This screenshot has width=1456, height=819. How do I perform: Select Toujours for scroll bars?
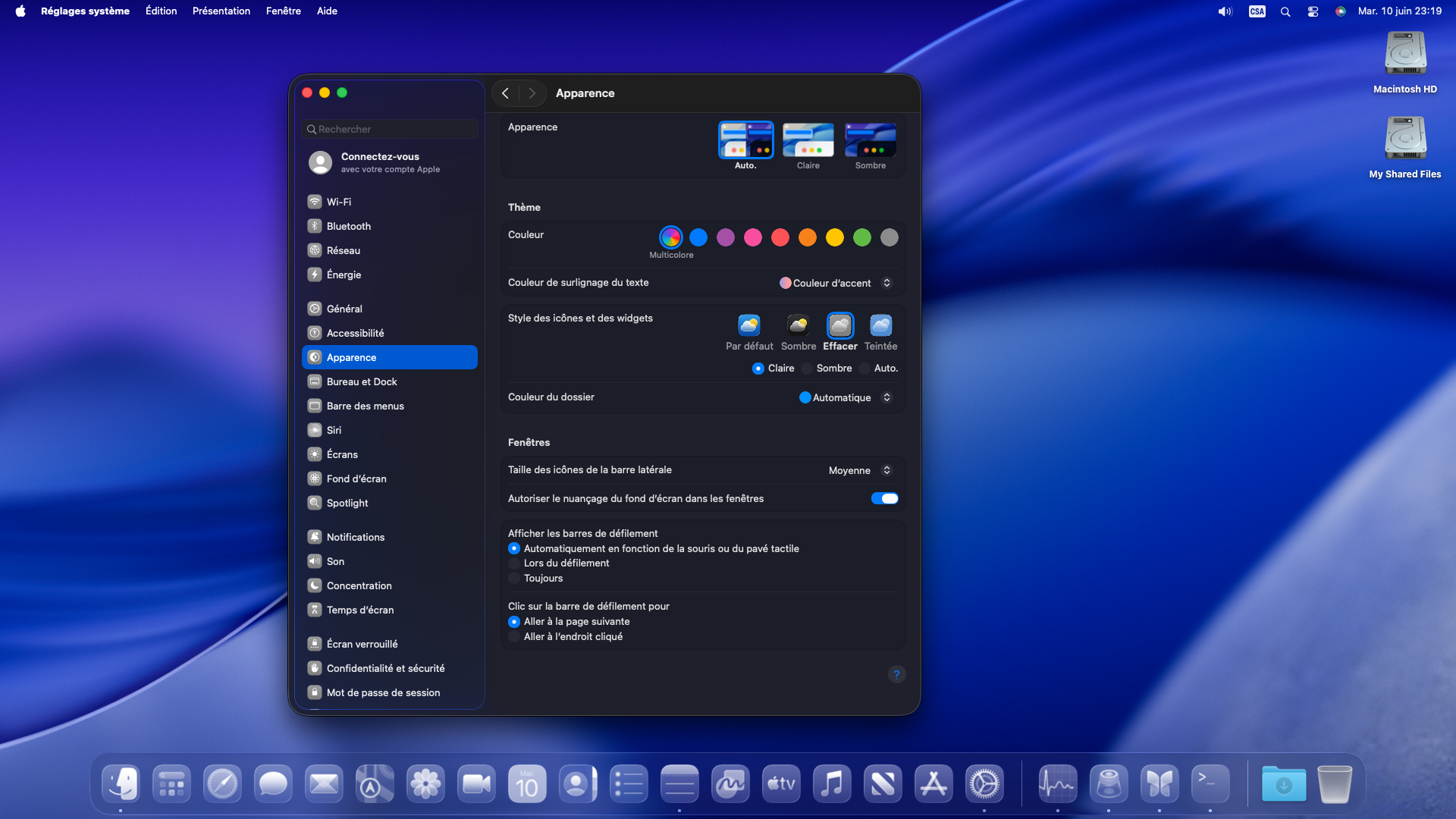click(514, 578)
